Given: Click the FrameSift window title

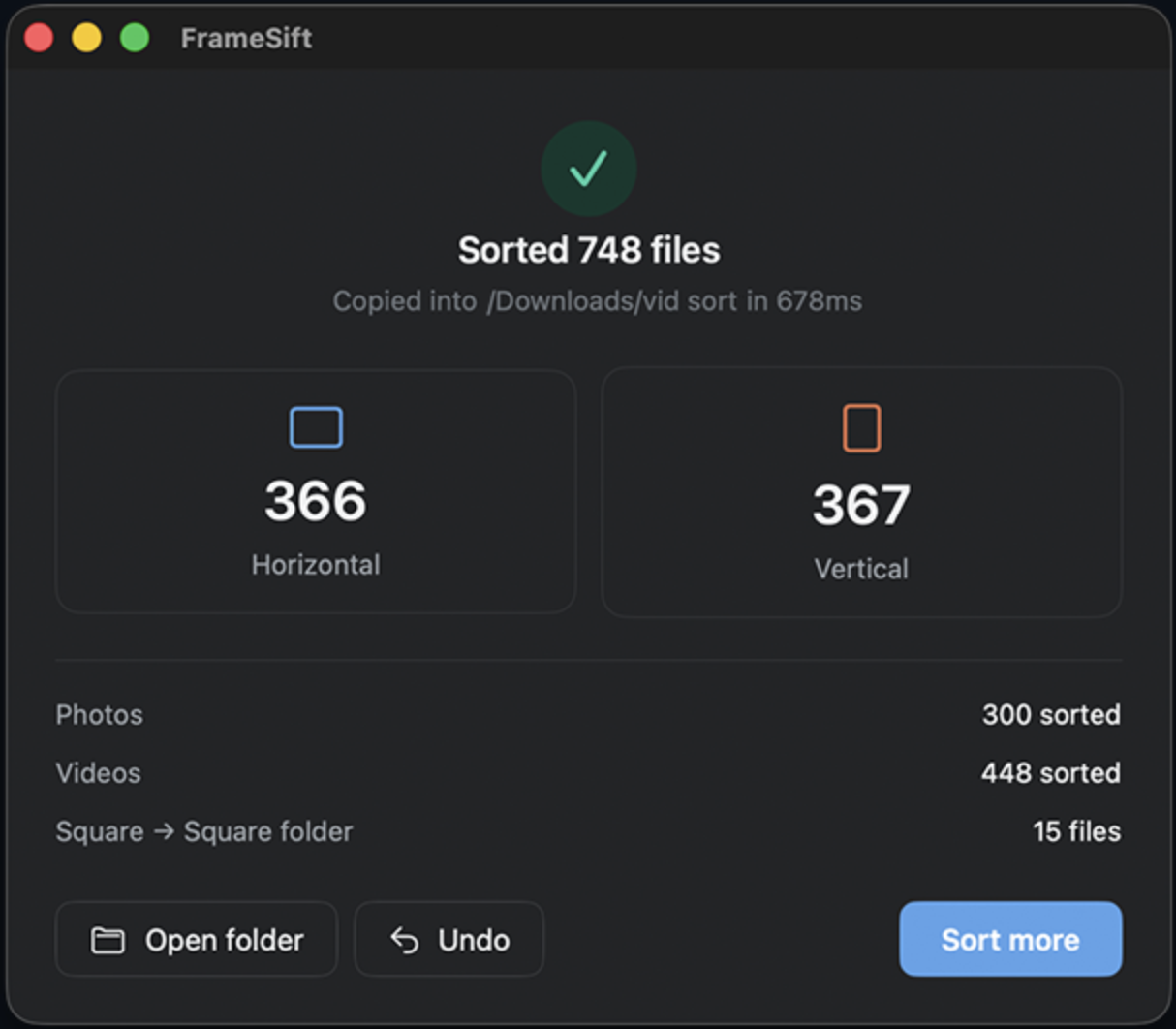Looking at the screenshot, I should (246, 38).
